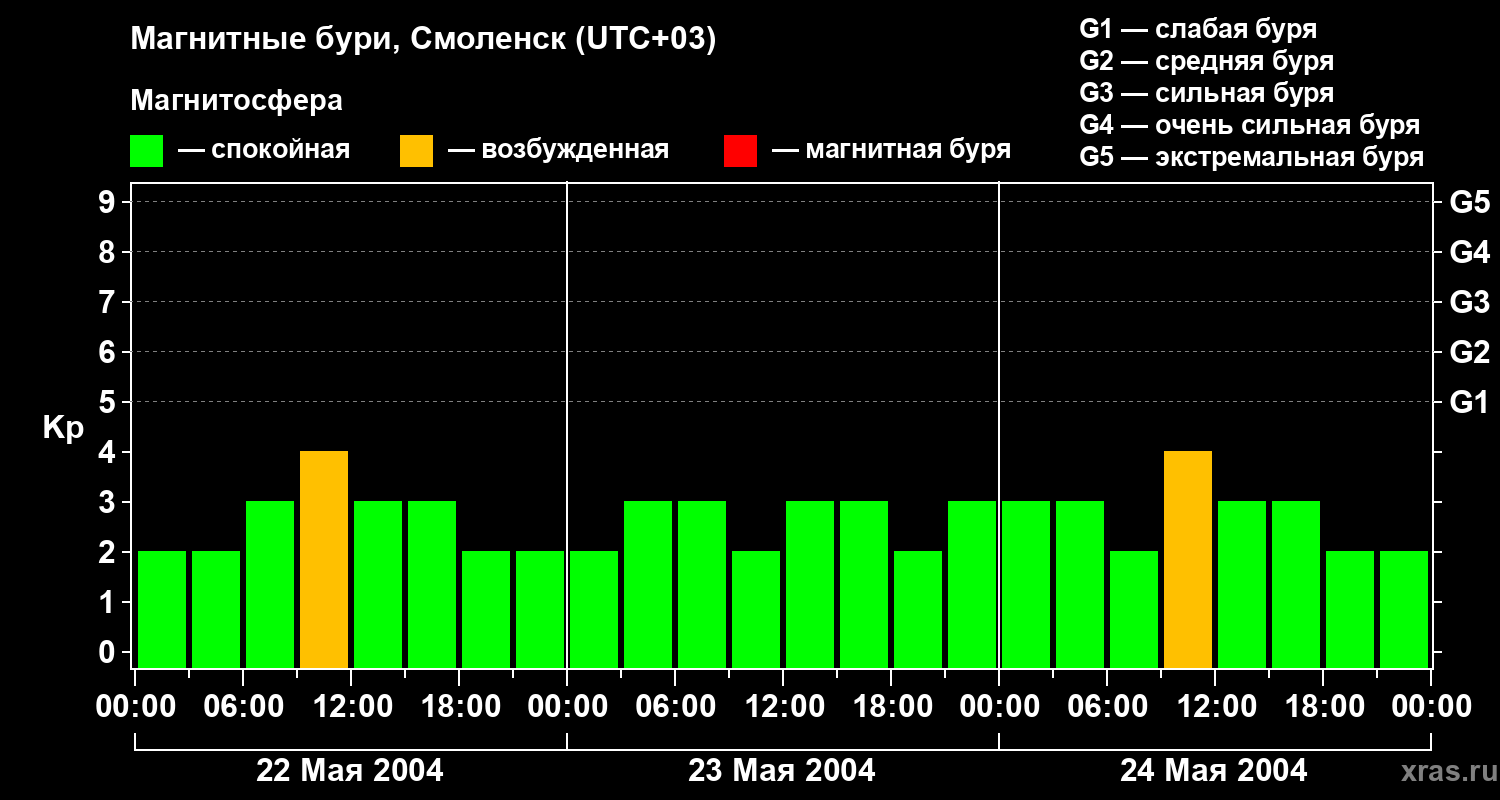Click 'G4 — очень сильная буря' legend line
Screen dimensions: 1500x800
[1250, 125]
